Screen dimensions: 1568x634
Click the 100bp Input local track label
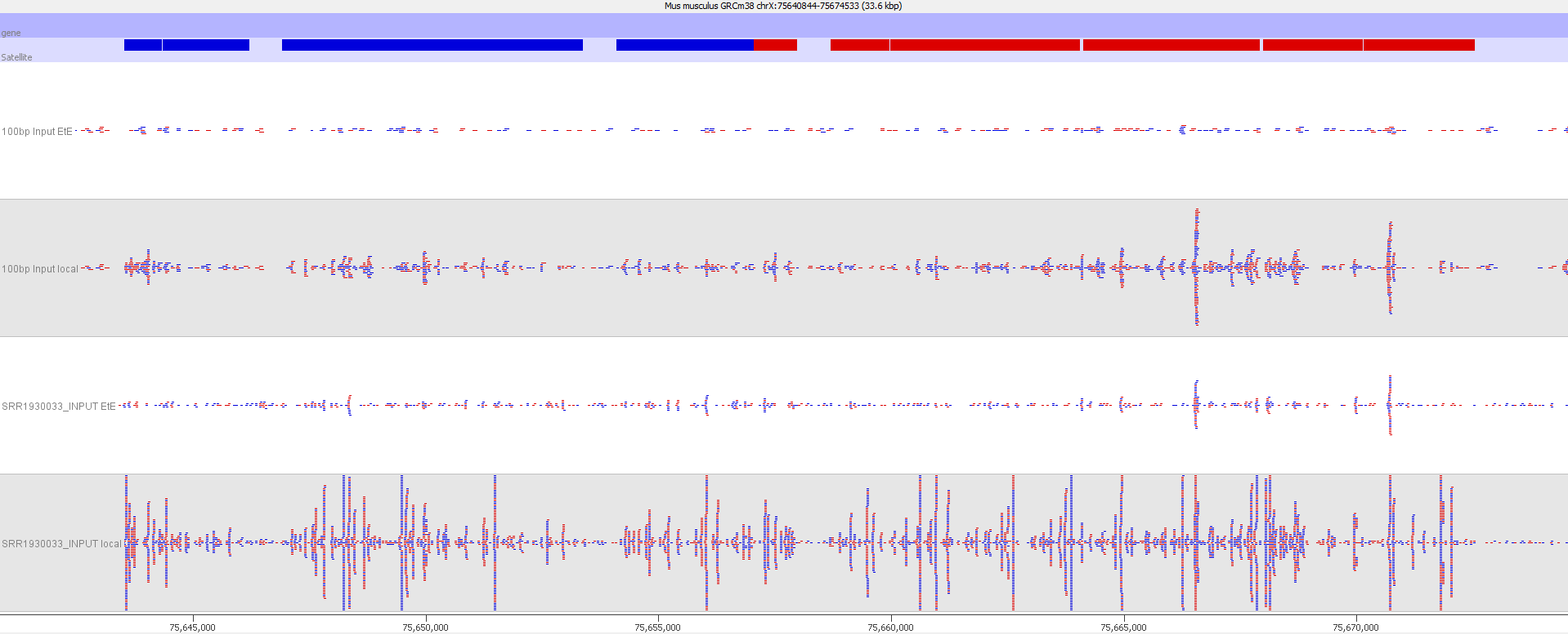(x=40, y=269)
